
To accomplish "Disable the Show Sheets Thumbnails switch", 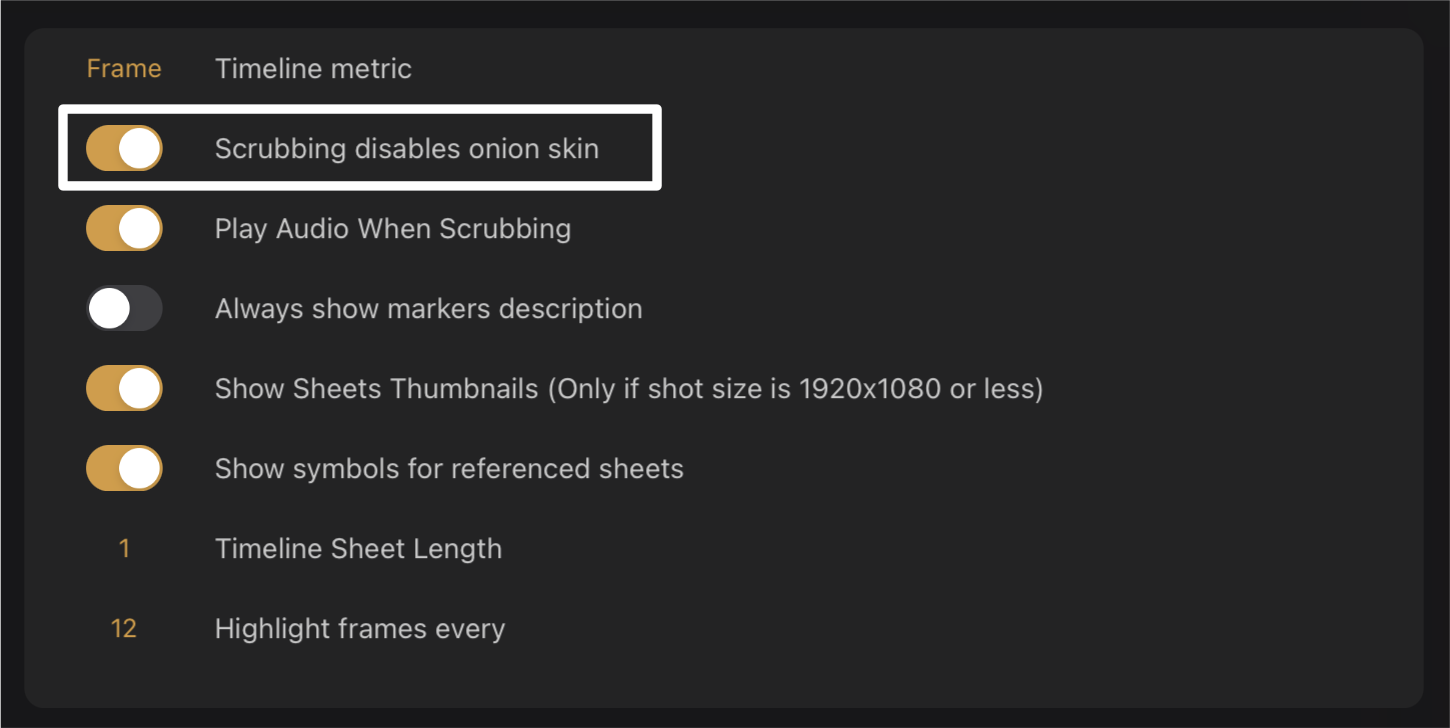I will (124, 388).
